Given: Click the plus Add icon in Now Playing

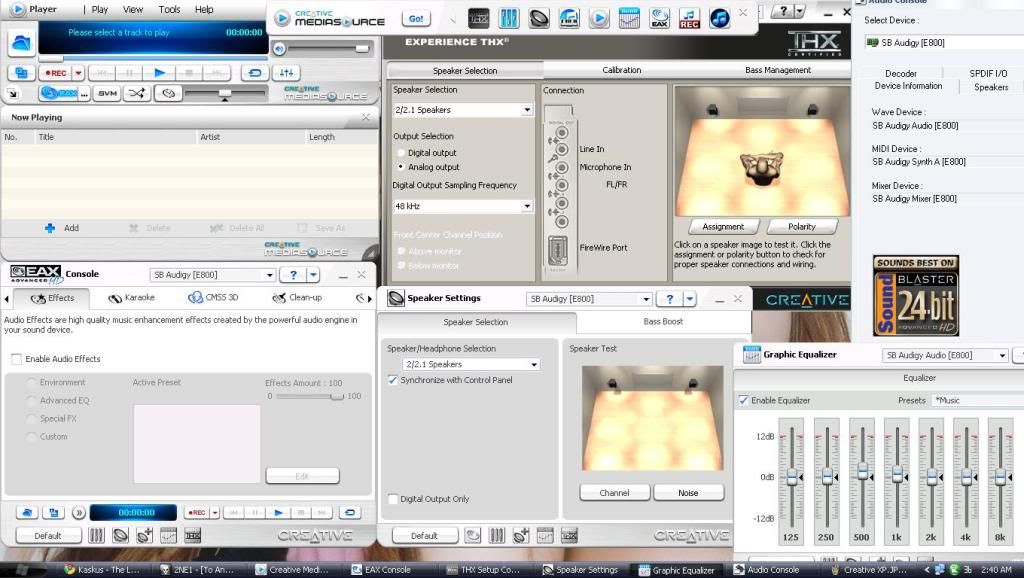Looking at the screenshot, I should tap(50, 228).
